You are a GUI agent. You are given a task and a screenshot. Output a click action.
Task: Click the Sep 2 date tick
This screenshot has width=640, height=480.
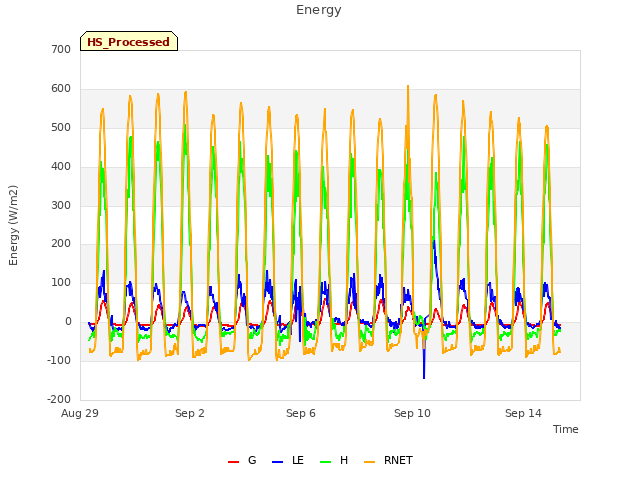coord(190,413)
